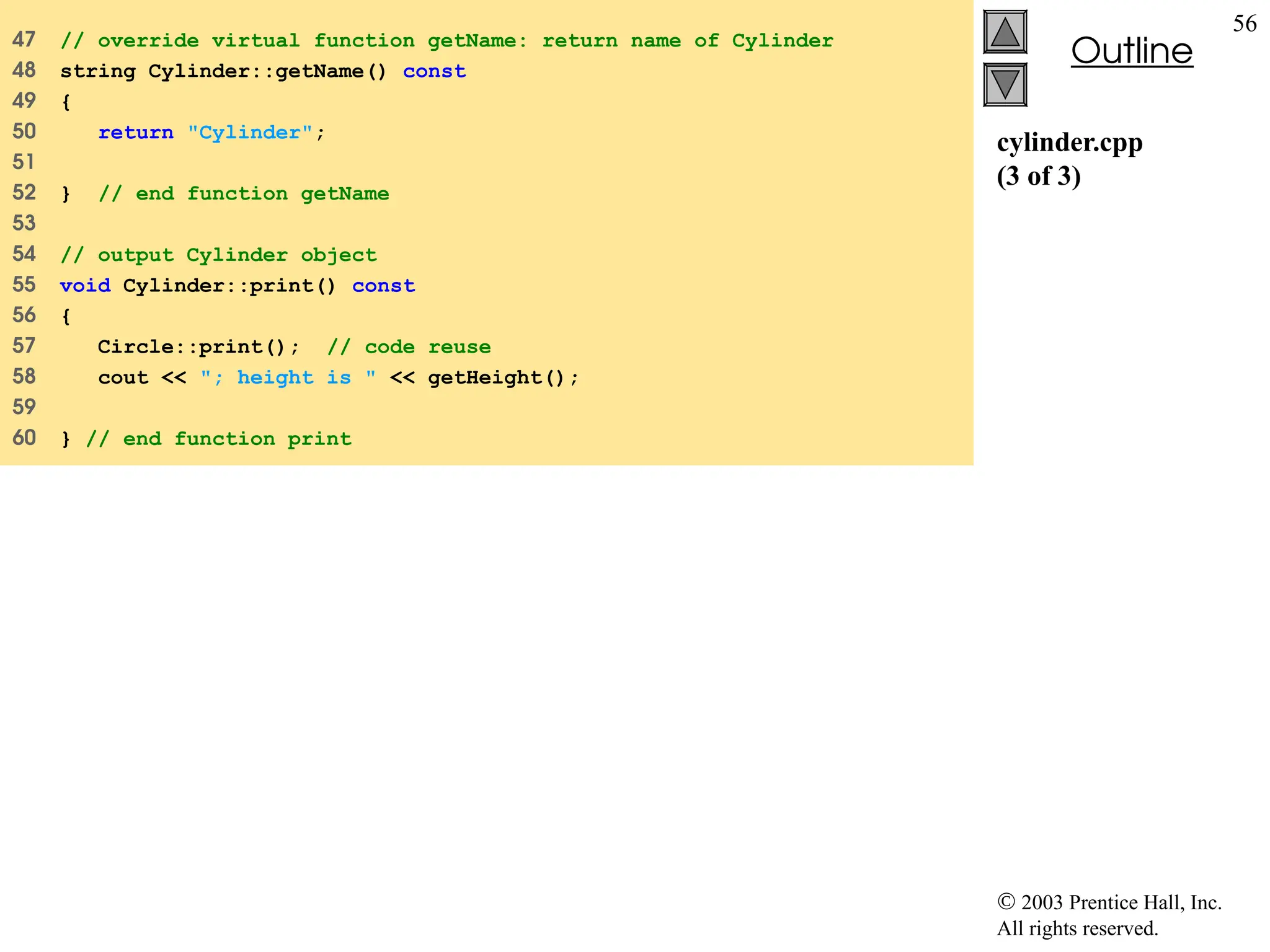Click line number 60

[24, 438]
